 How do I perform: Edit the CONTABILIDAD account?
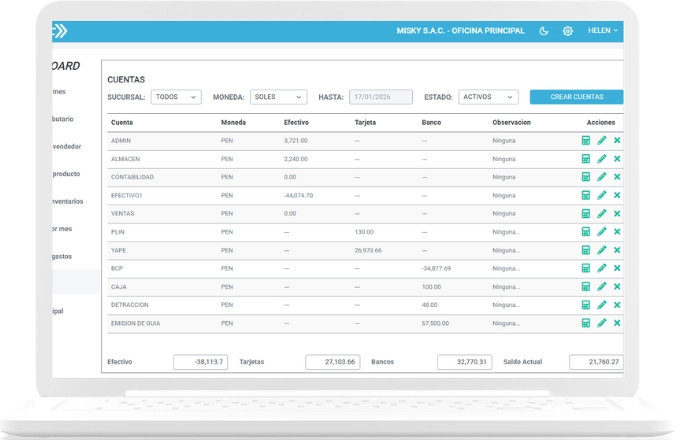[x=601, y=177]
